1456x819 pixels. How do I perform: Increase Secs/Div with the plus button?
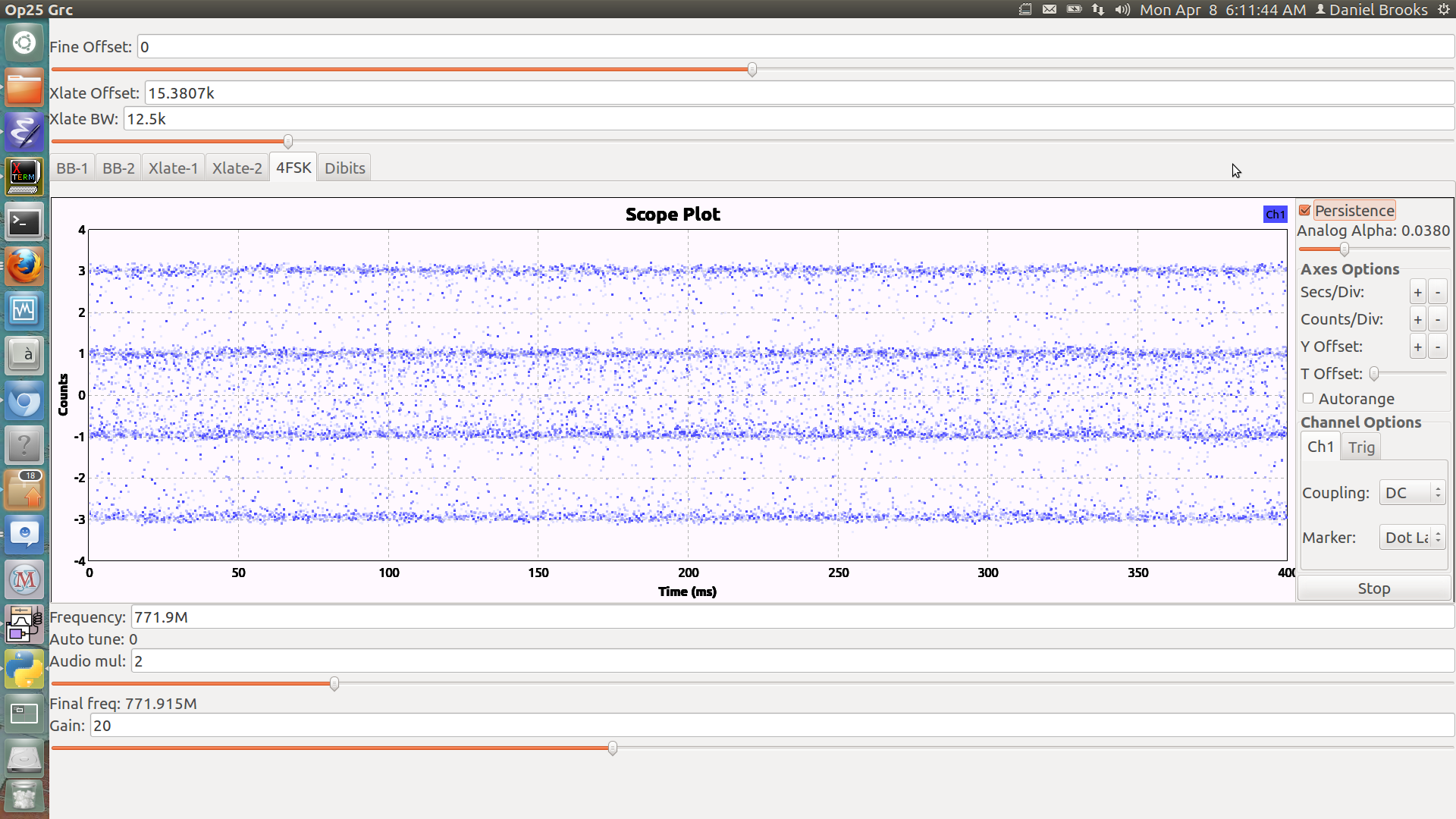(1417, 293)
